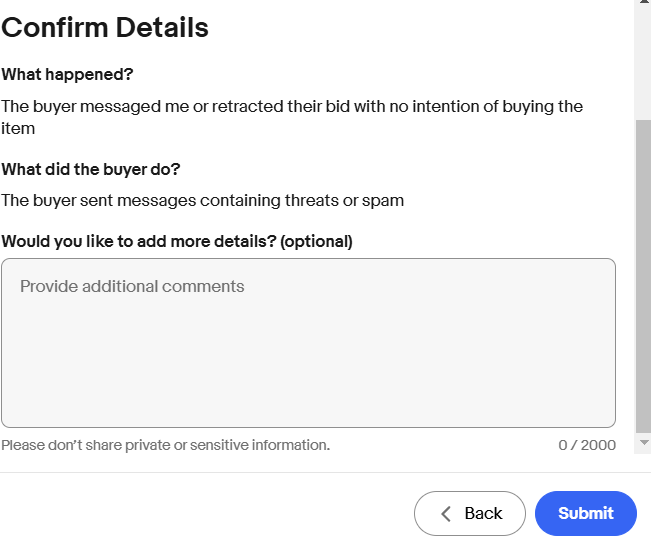Click the 'Confirm Details' heading
Screen dimensions: 651x541
click(x=105, y=27)
